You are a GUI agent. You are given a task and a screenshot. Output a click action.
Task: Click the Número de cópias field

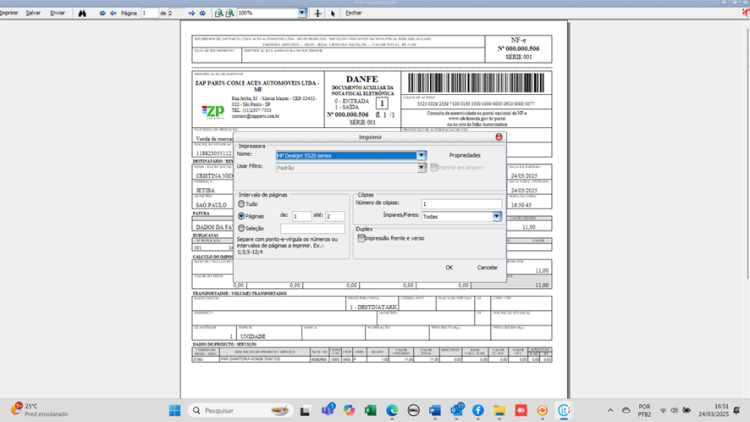(461, 204)
